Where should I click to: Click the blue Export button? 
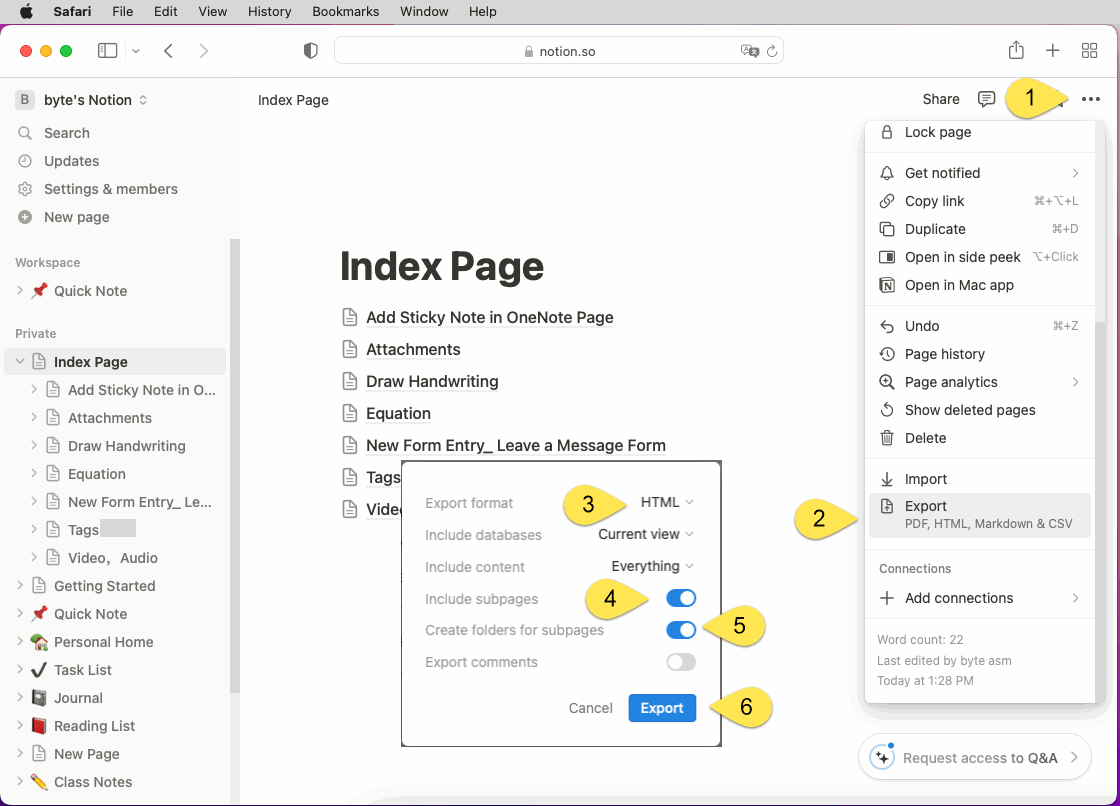click(x=662, y=707)
